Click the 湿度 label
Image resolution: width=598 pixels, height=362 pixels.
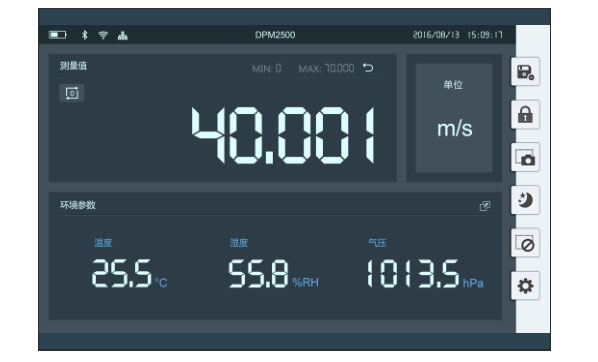click(239, 243)
